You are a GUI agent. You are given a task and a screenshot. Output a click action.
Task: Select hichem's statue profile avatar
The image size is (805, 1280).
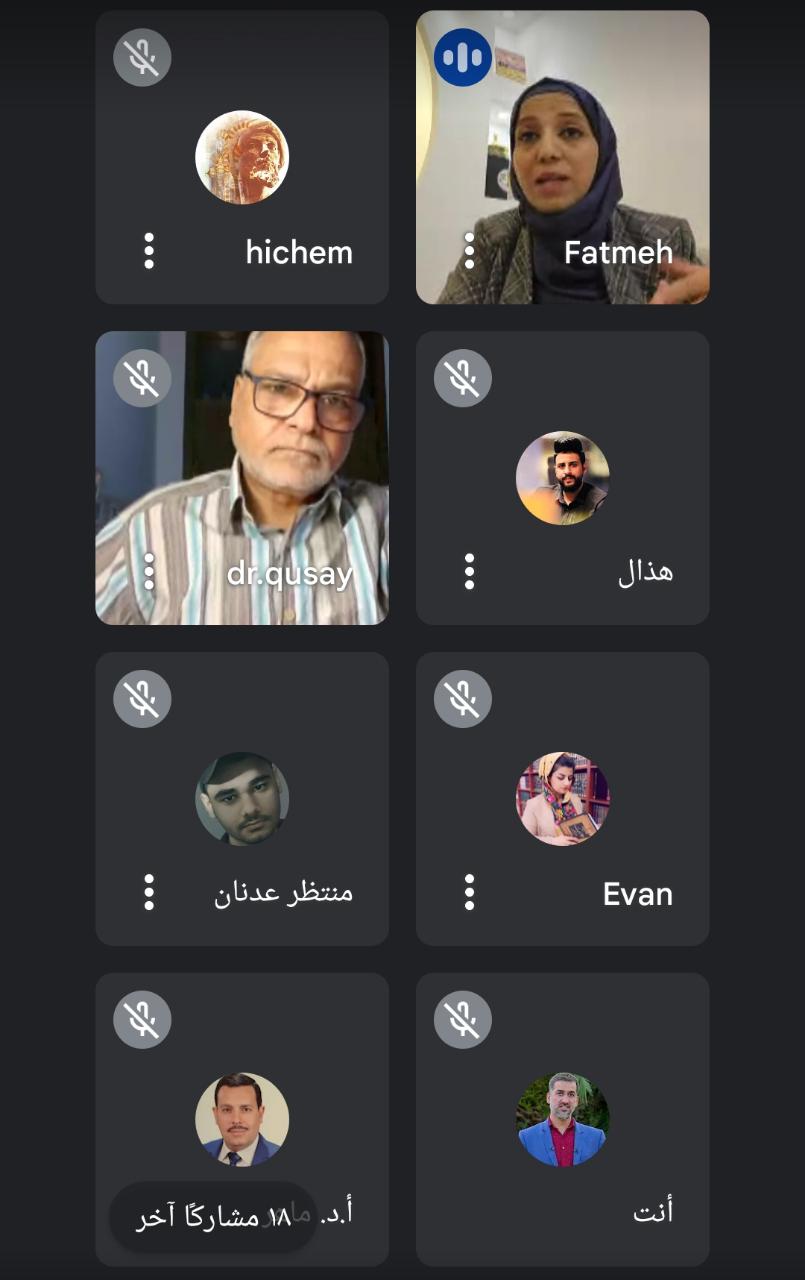(x=242, y=157)
